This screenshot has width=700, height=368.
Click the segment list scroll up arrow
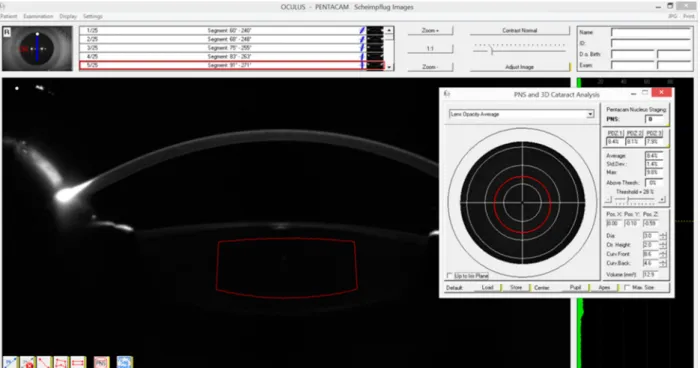pyautogui.click(x=389, y=31)
